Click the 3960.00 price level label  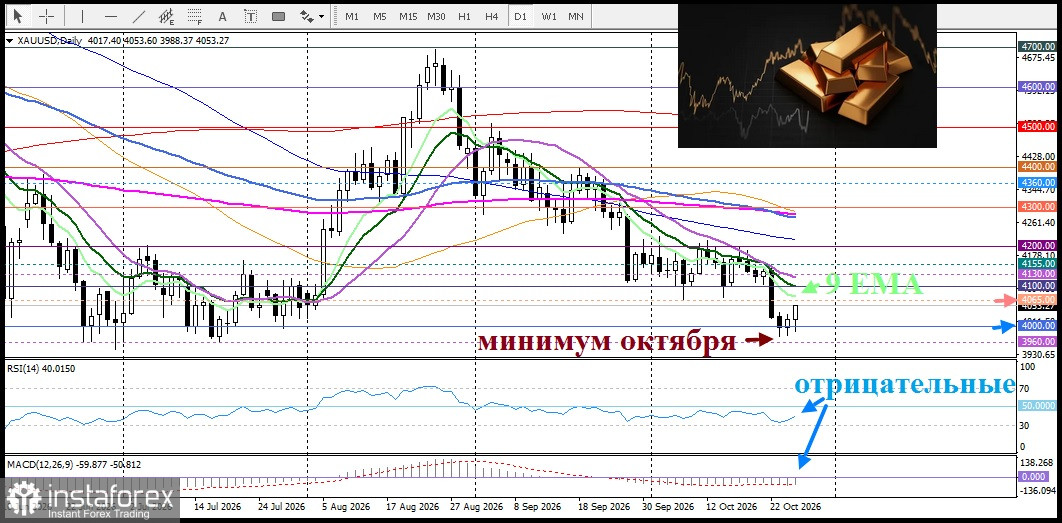click(1037, 341)
